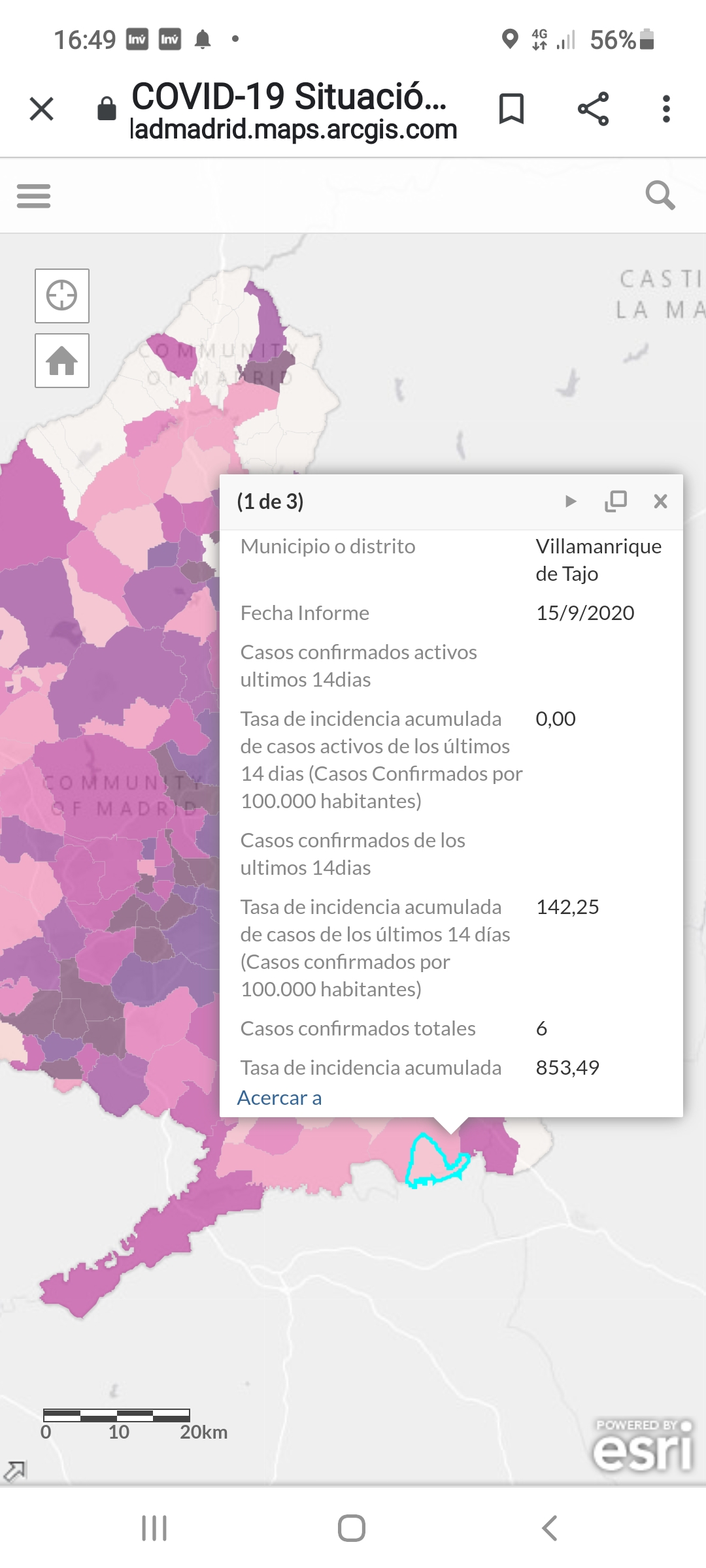
Task: Find my location on the map
Action: click(x=62, y=295)
